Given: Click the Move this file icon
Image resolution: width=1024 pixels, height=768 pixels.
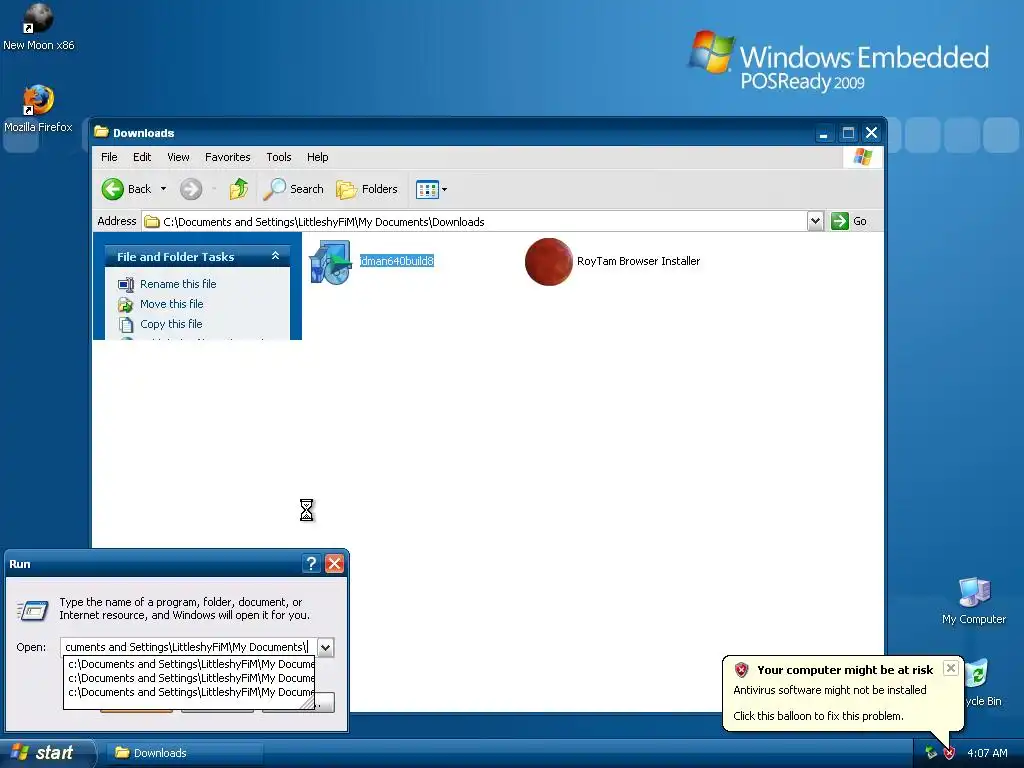Looking at the screenshot, I should [125, 304].
